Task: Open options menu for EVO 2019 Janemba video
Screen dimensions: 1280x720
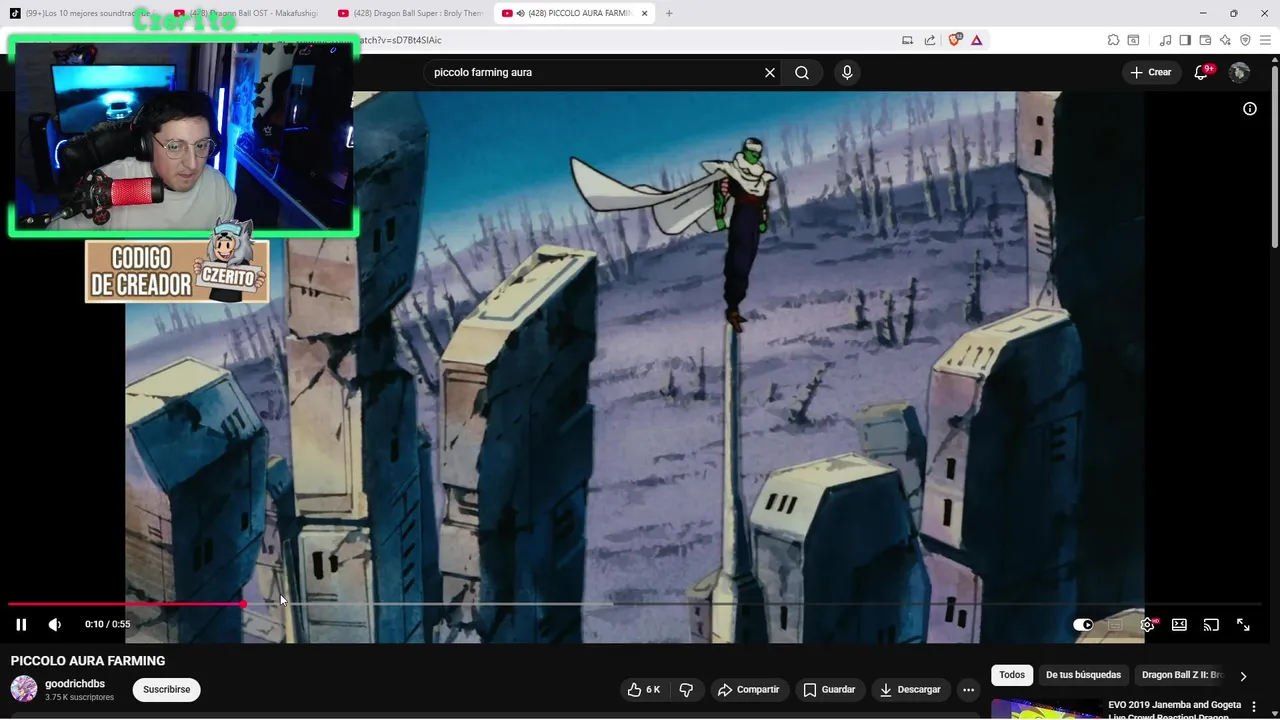Action: coord(1254,706)
